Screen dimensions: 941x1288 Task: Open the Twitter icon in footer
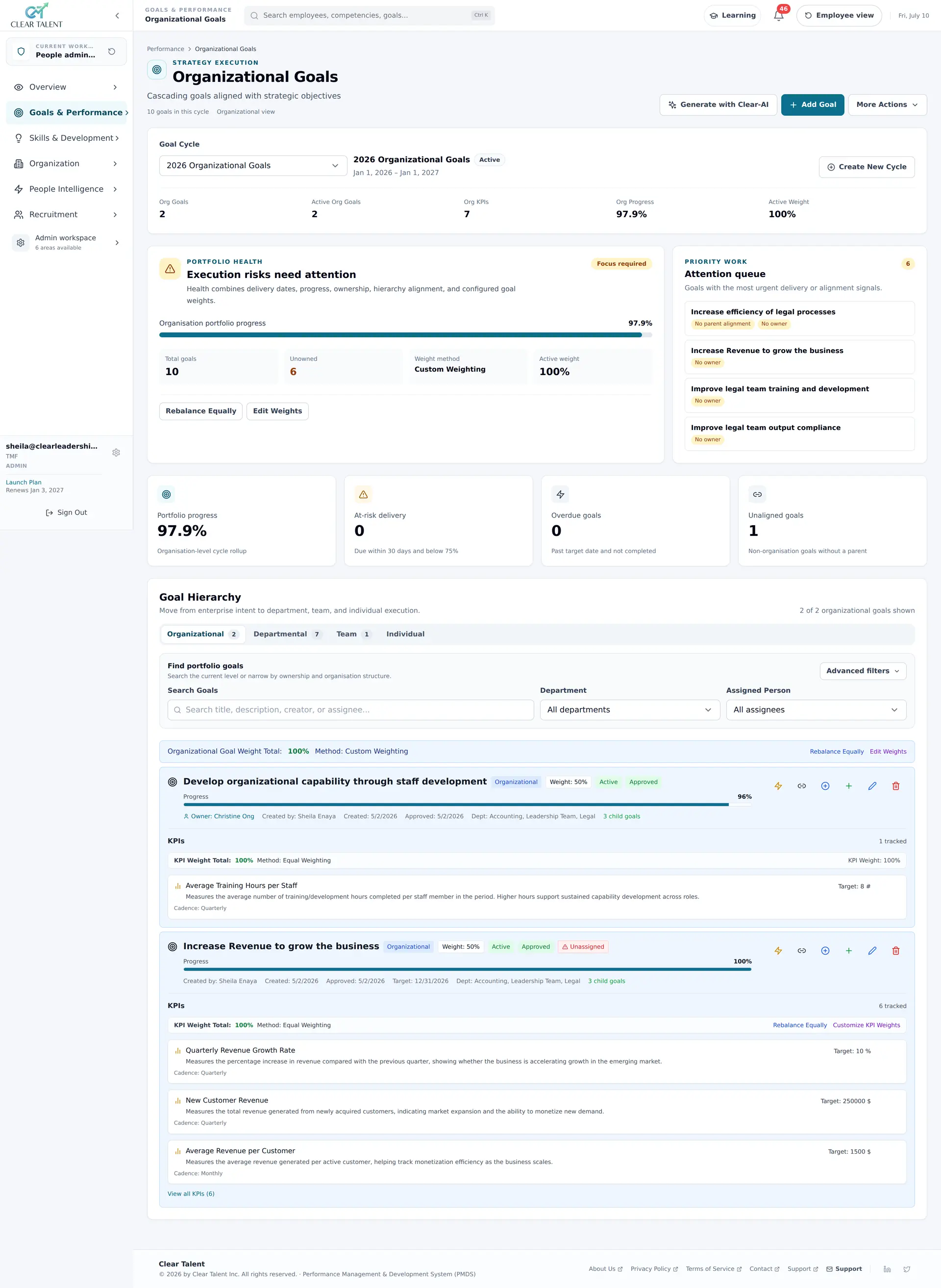click(x=906, y=1269)
